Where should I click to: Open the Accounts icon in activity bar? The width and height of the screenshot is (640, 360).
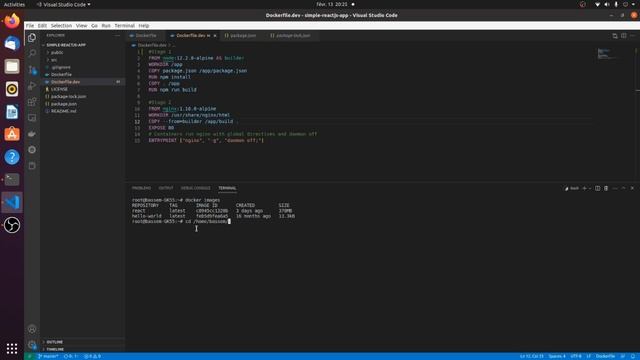pos(32,329)
